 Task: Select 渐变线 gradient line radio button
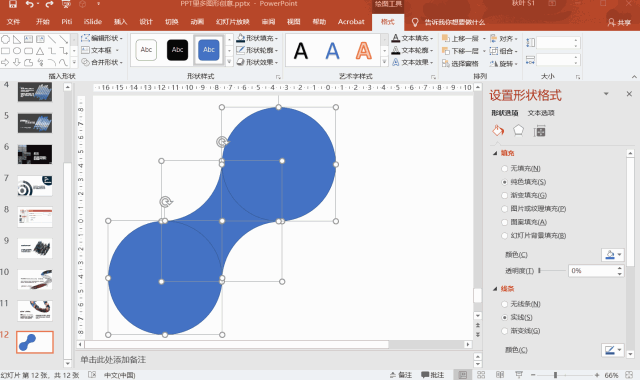tap(504, 331)
